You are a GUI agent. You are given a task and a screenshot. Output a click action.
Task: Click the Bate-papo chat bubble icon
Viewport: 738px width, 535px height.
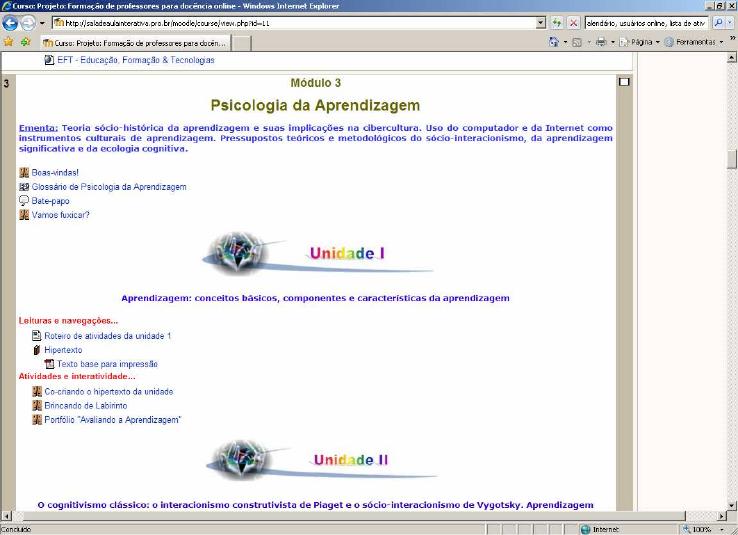coord(23,201)
